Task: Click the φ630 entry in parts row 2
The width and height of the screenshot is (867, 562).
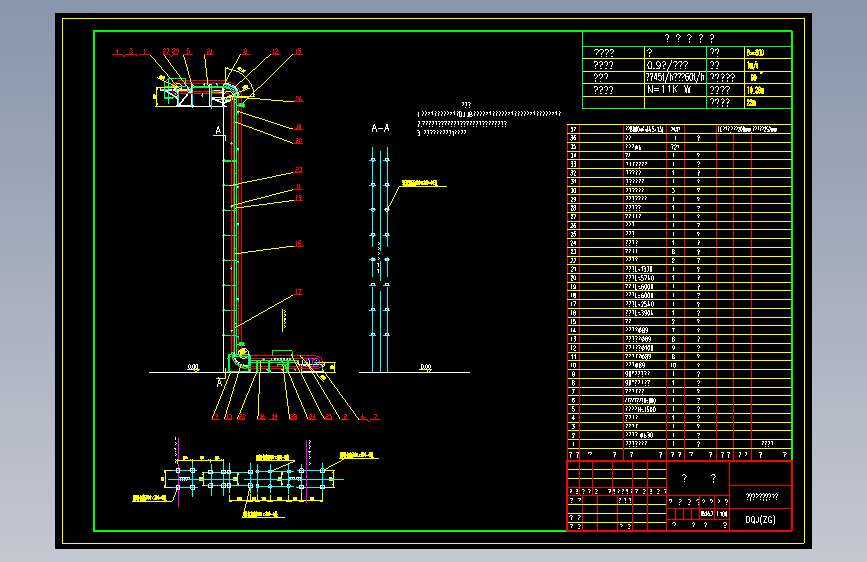Action: (x=639, y=435)
